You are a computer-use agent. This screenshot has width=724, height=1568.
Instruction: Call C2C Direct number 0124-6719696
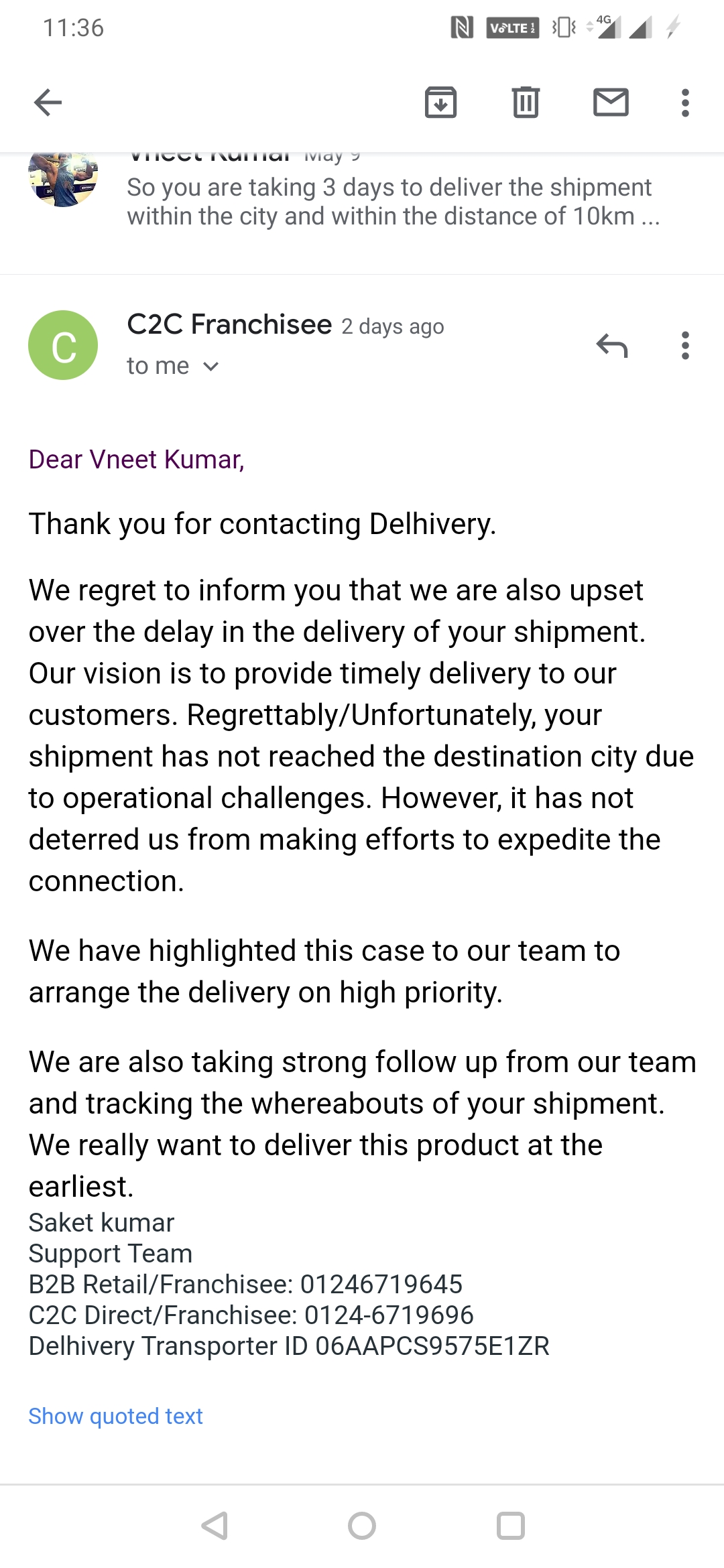389,1315
